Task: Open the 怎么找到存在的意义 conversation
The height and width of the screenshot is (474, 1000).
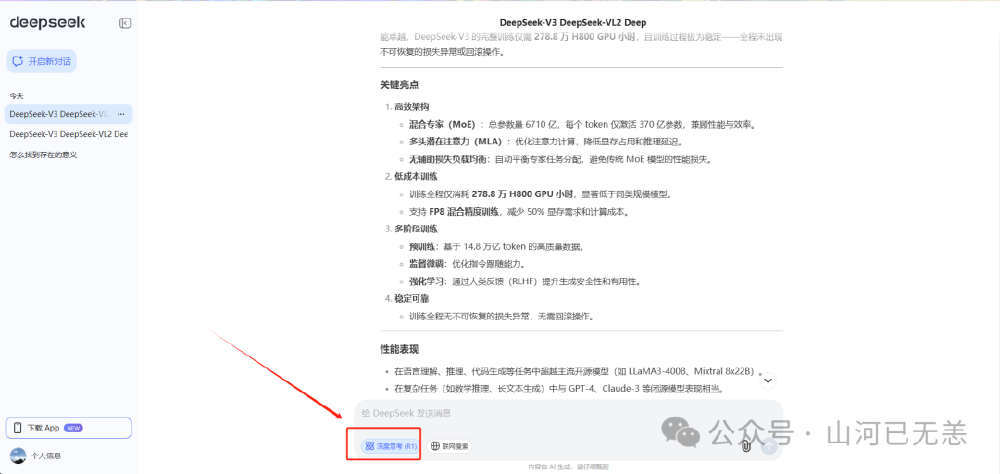Action: click(x=43, y=154)
